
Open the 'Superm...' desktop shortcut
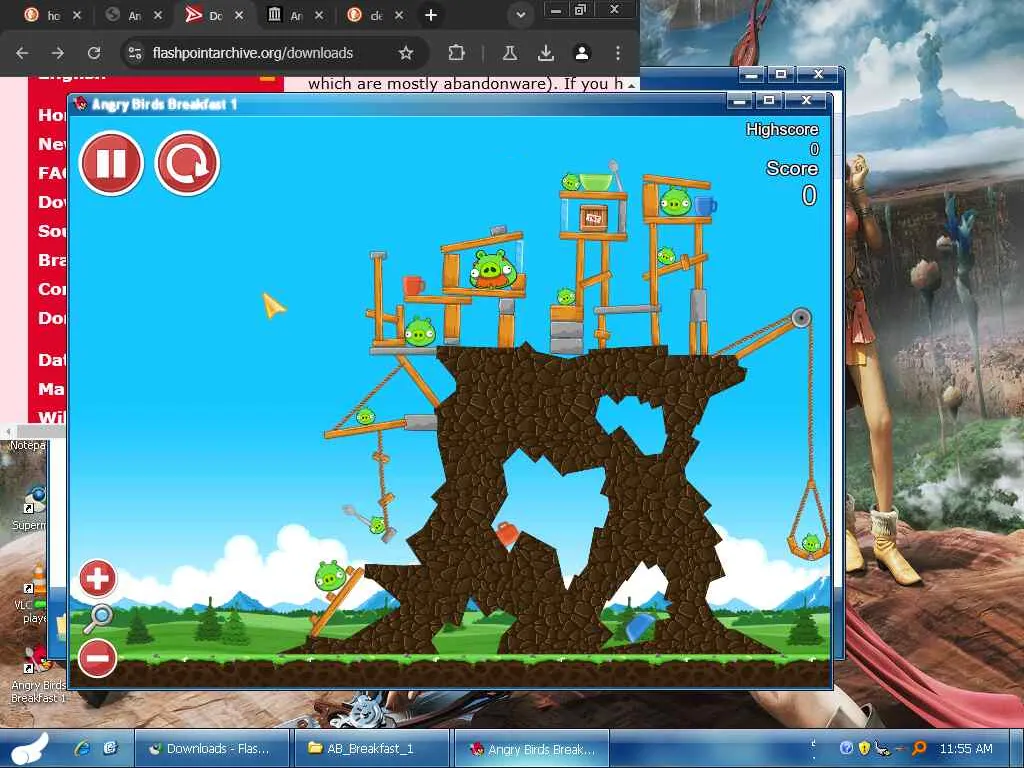tap(30, 506)
